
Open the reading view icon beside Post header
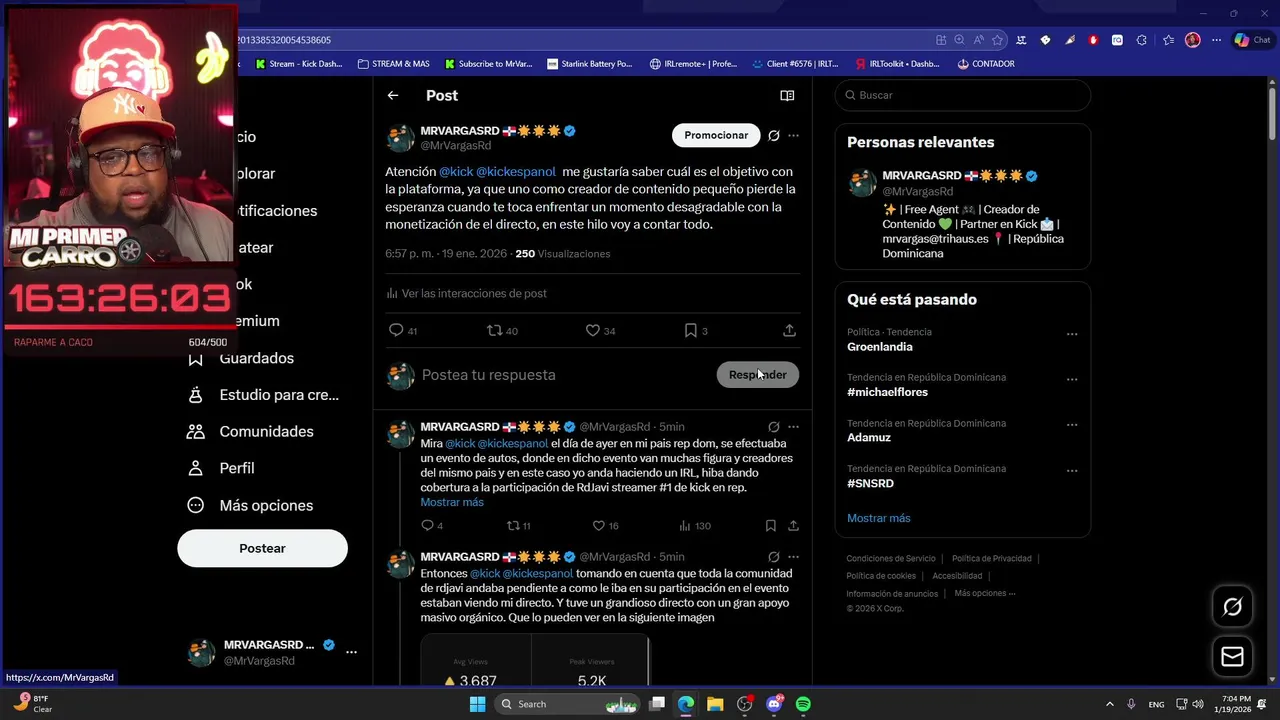click(x=787, y=96)
